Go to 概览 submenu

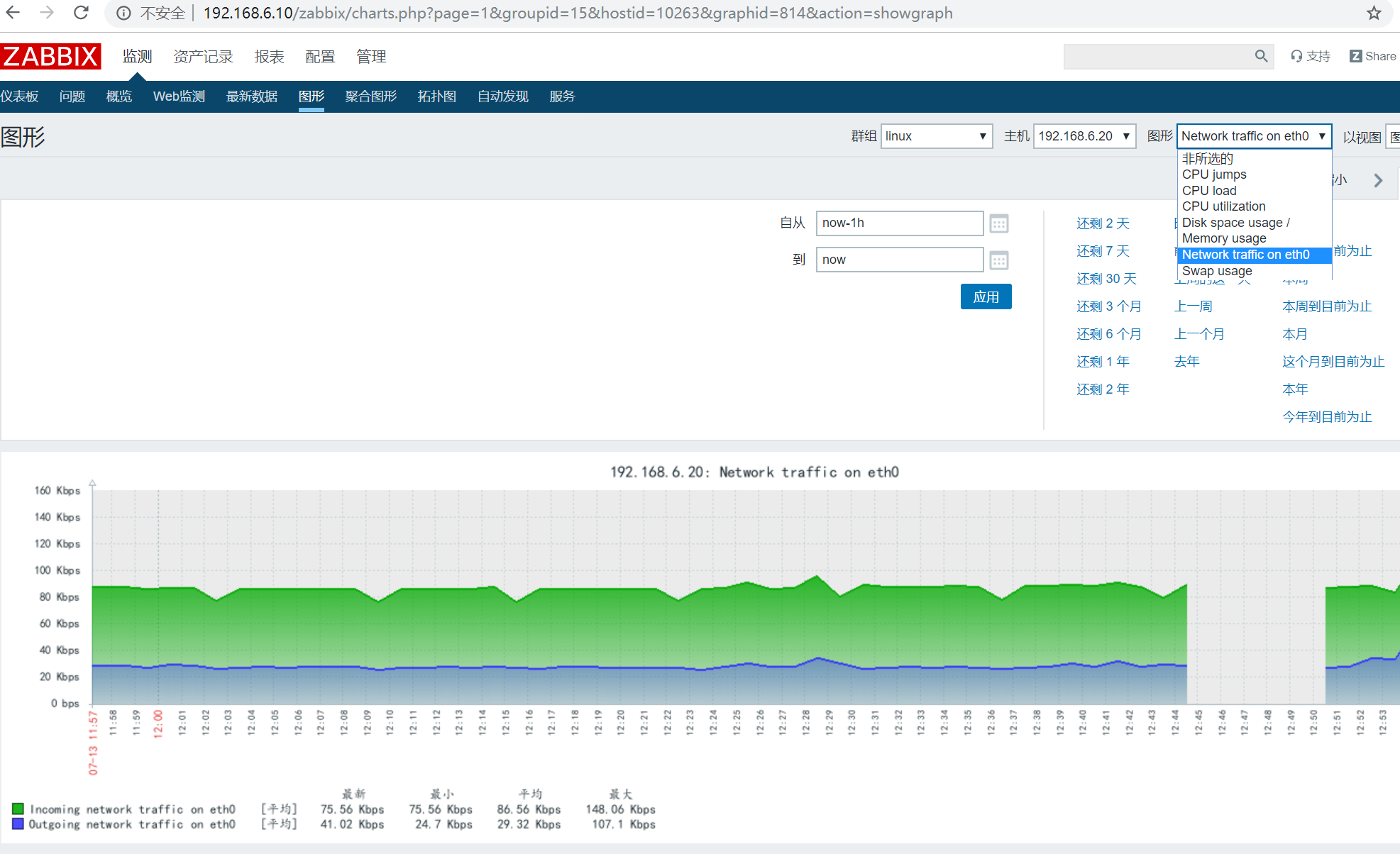[119, 96]
